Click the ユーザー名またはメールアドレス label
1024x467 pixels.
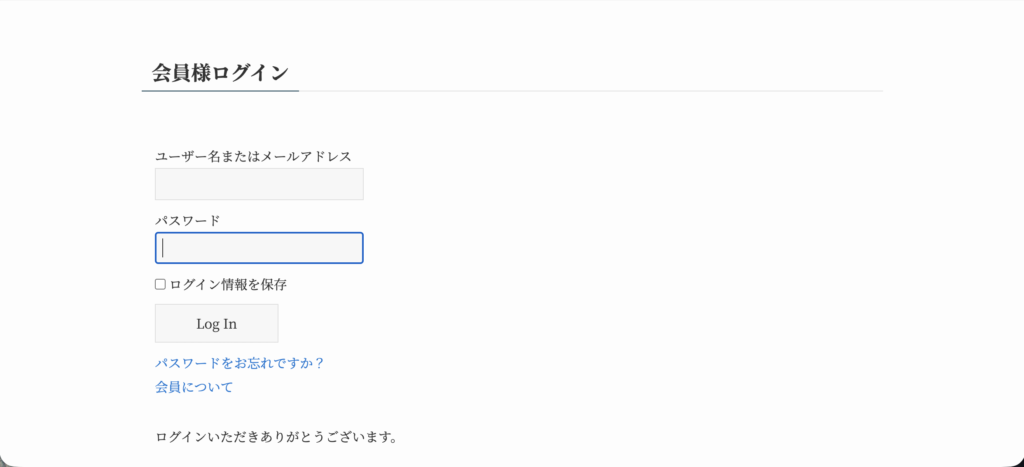pyautogui.click(x=253, y=156)
